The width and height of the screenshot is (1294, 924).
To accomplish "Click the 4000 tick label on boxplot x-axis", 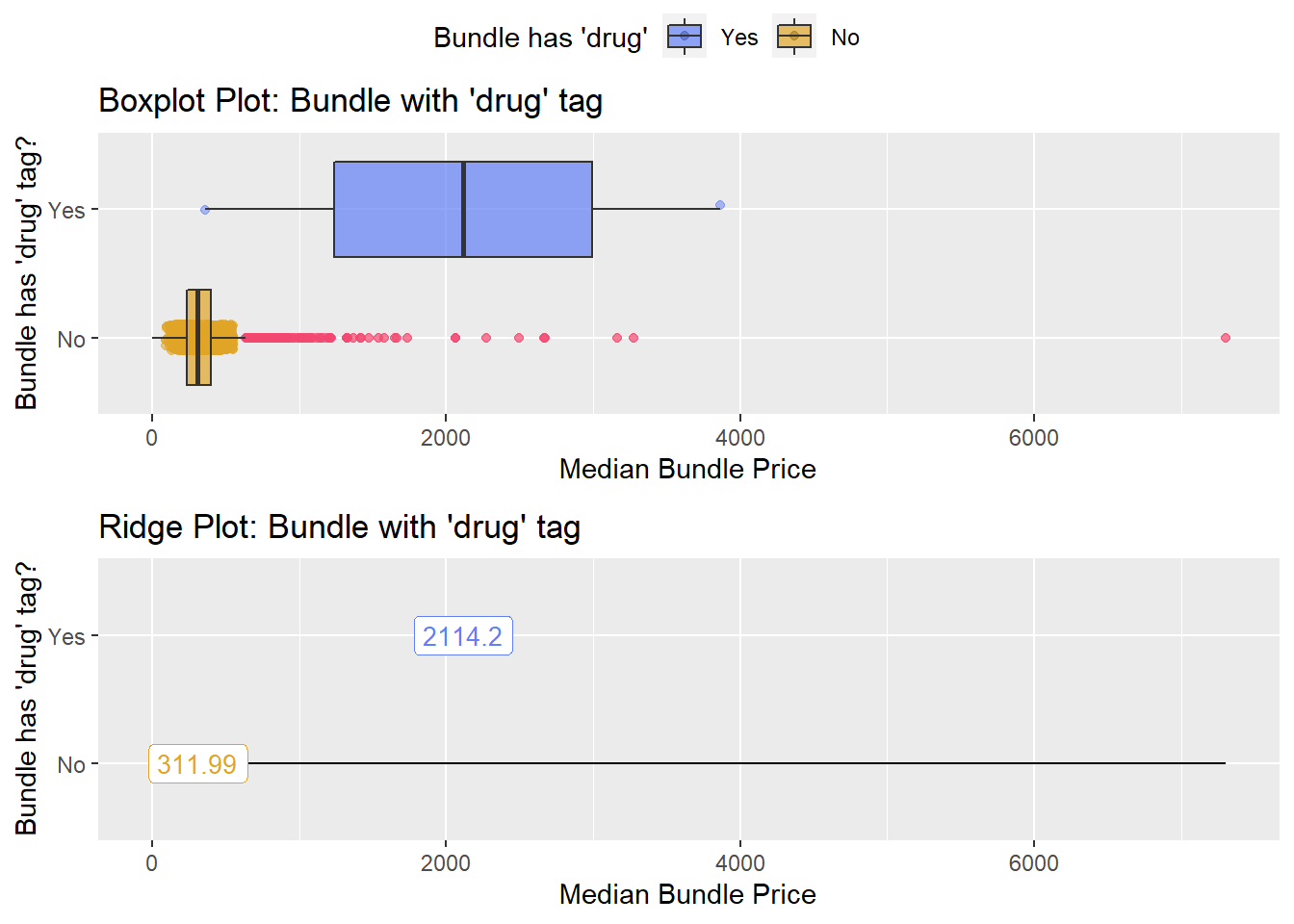I will (740, 438).
